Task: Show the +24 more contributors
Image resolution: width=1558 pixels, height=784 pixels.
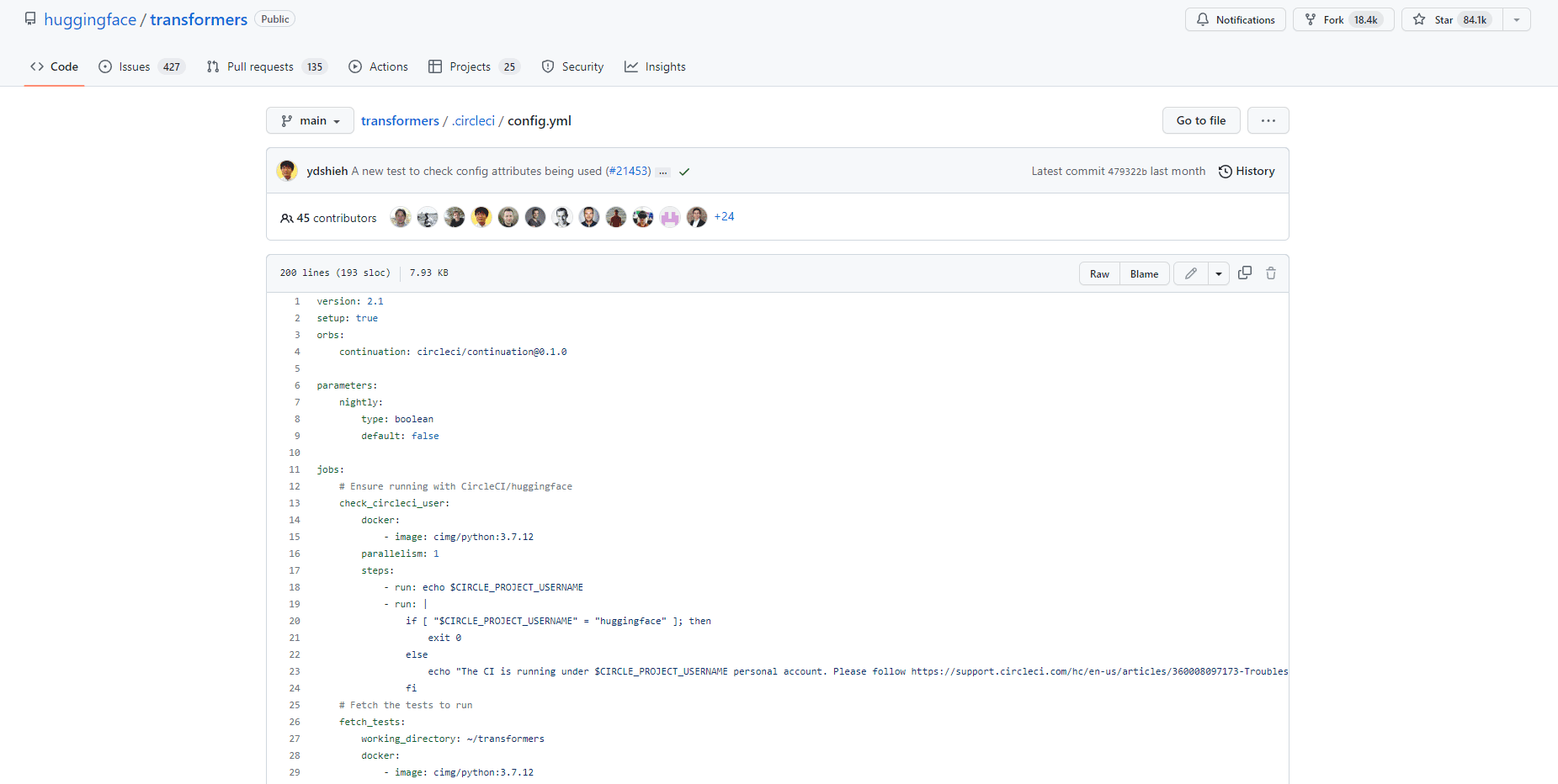Action: tap(724, 216)
